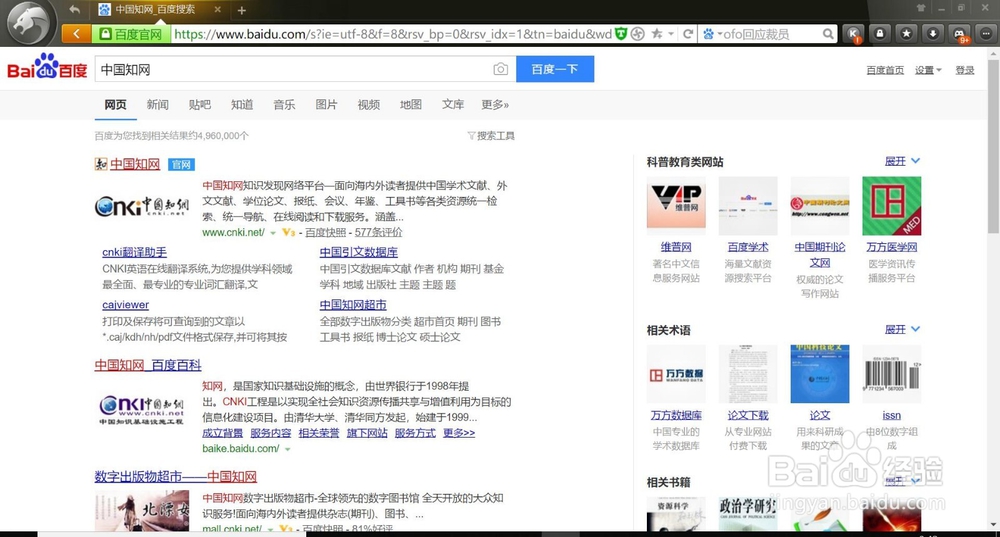1000x537 pixels.
Task: Click the bookmark star in address bar
Action: [x=656, y=34]
